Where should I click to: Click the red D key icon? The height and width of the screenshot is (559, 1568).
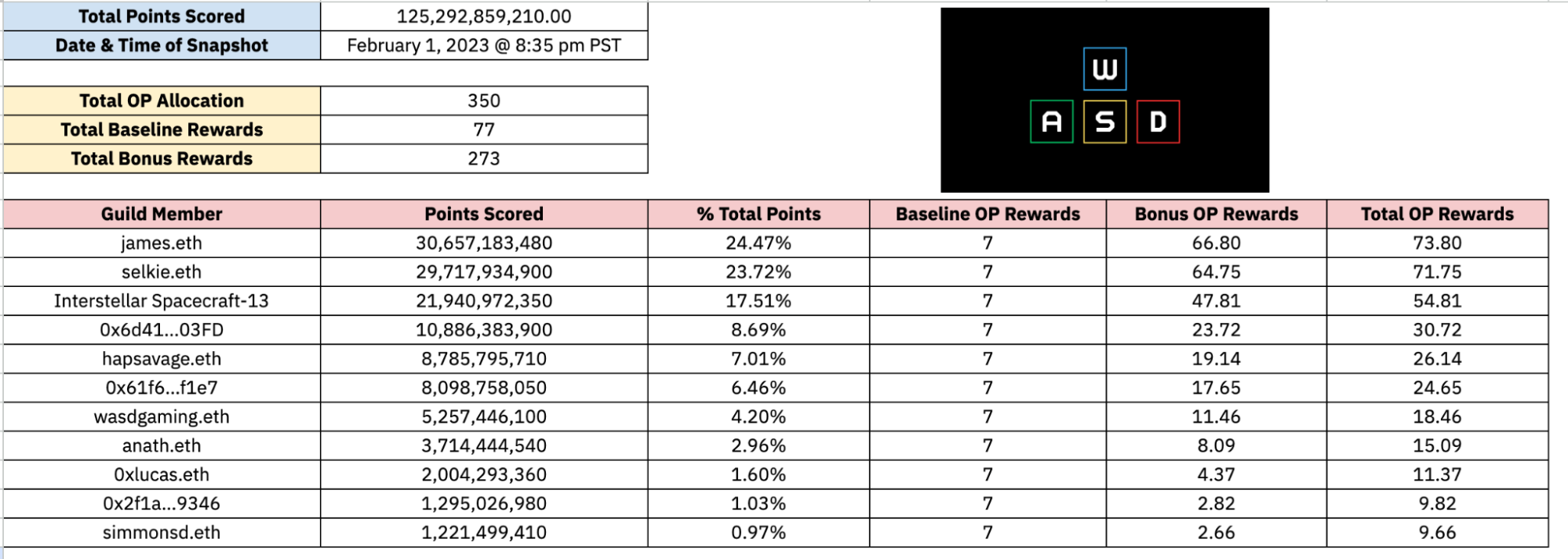[1158, 122]
